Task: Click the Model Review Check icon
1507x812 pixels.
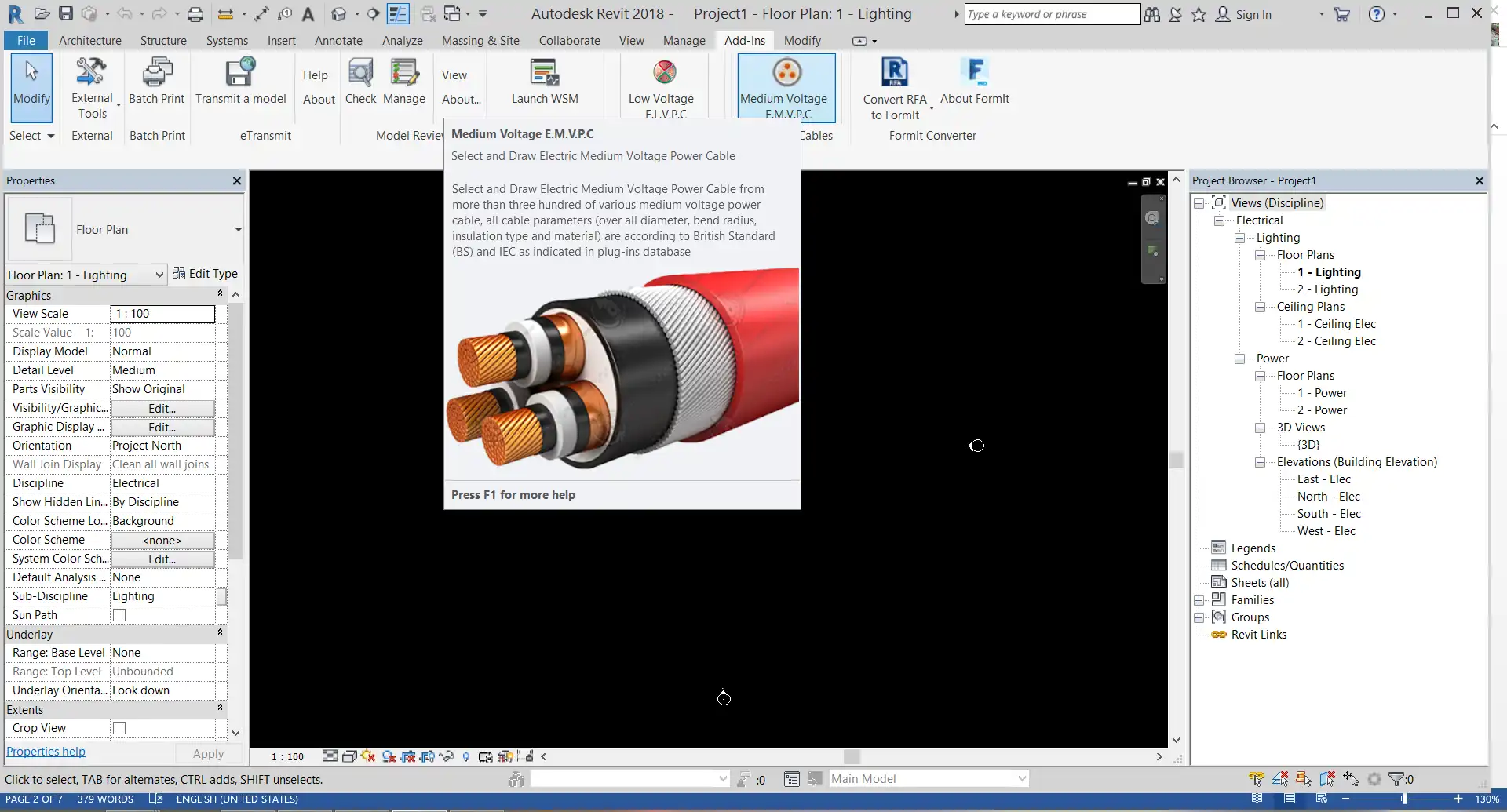Action: (360, 75)
